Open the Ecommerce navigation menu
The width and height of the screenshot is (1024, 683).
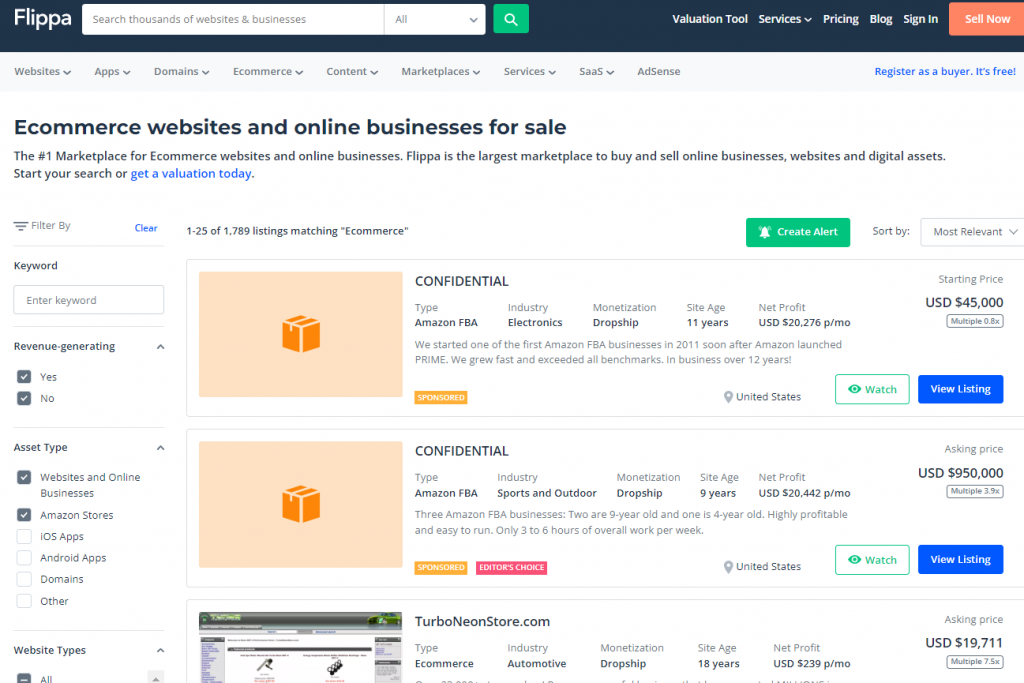pyautogui.click(x=268, y=71)
